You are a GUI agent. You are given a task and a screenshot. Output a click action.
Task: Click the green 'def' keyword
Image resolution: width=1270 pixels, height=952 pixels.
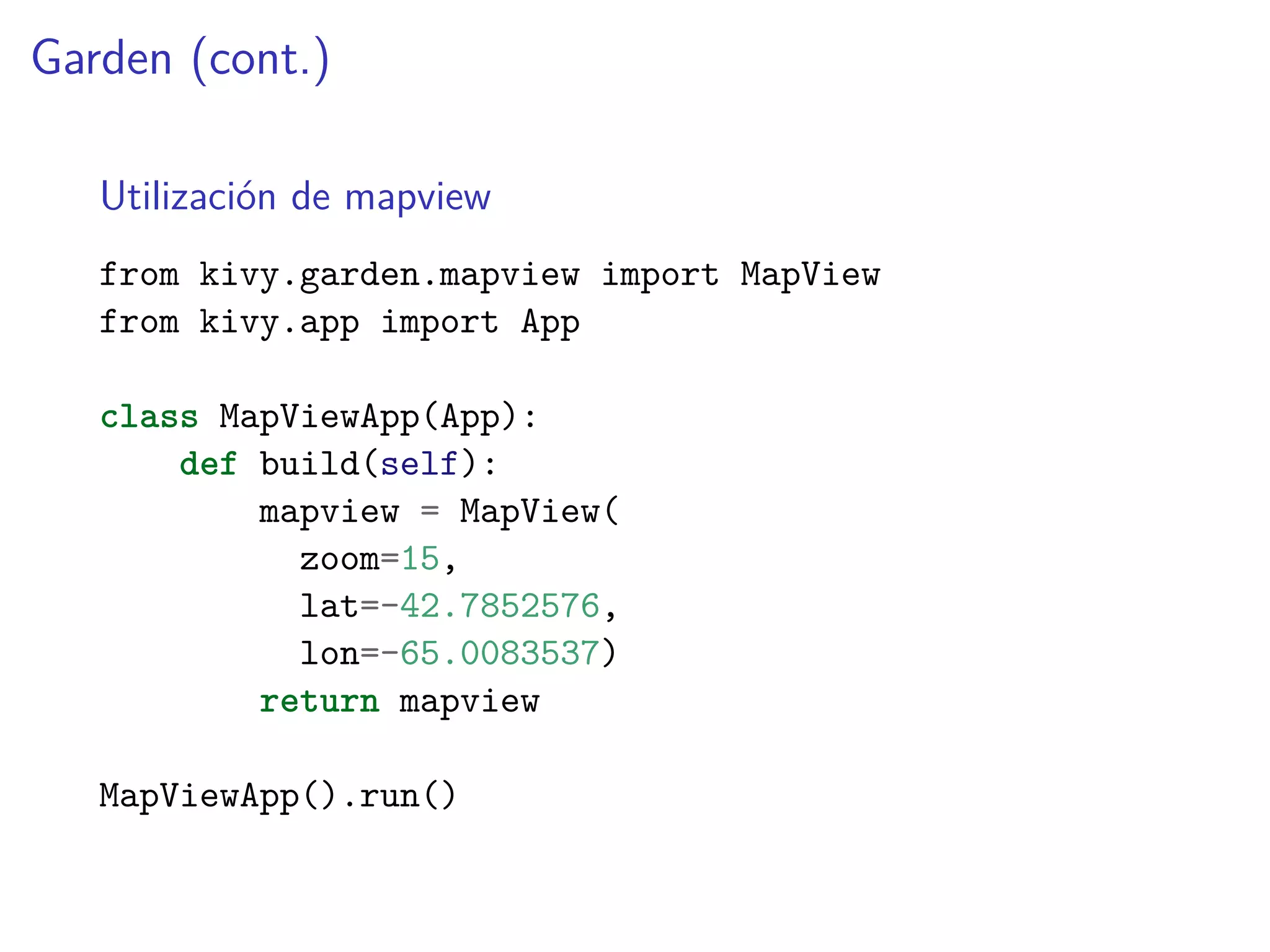click(x=208, y=464)
